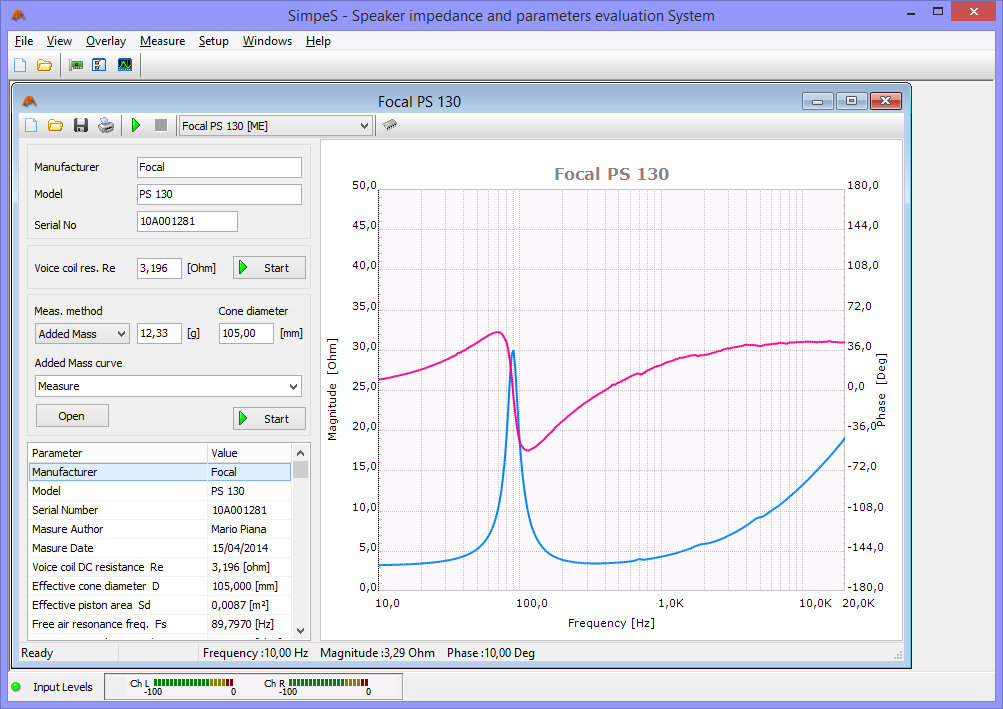Click the Model input field
1003x709 pixels.
tap(219, 194)
